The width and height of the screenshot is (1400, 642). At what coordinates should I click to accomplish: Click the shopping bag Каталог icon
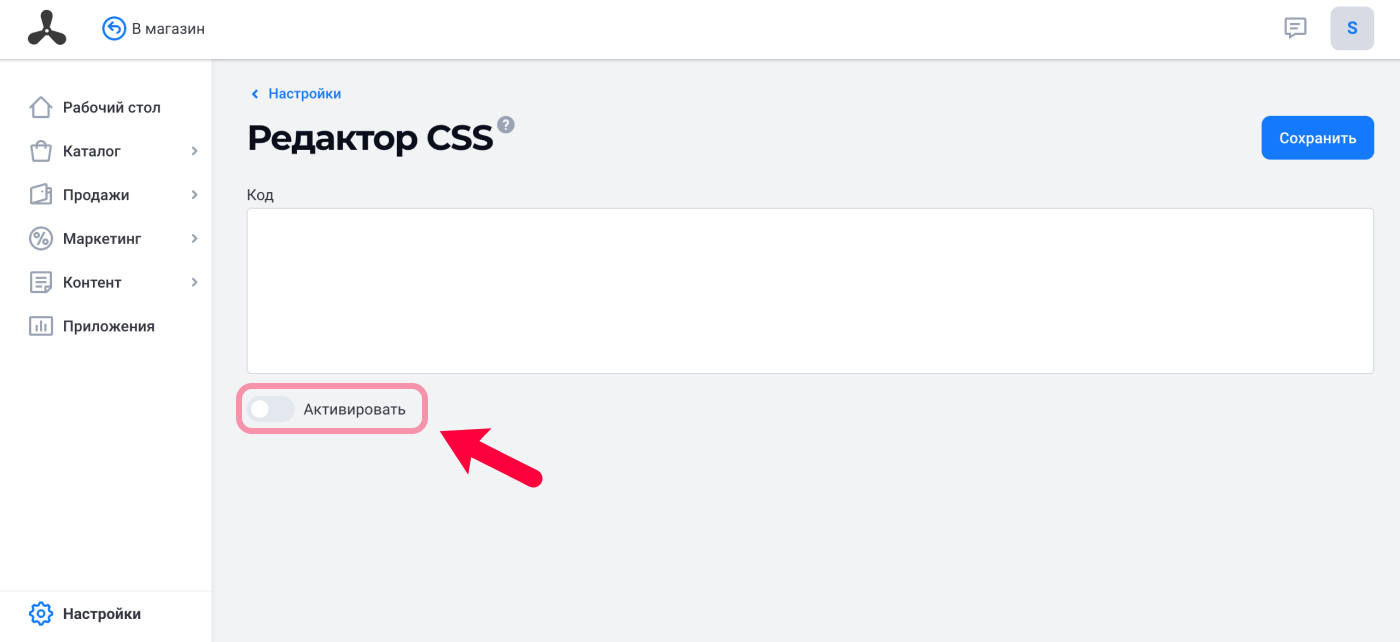[x=40, y=151]
